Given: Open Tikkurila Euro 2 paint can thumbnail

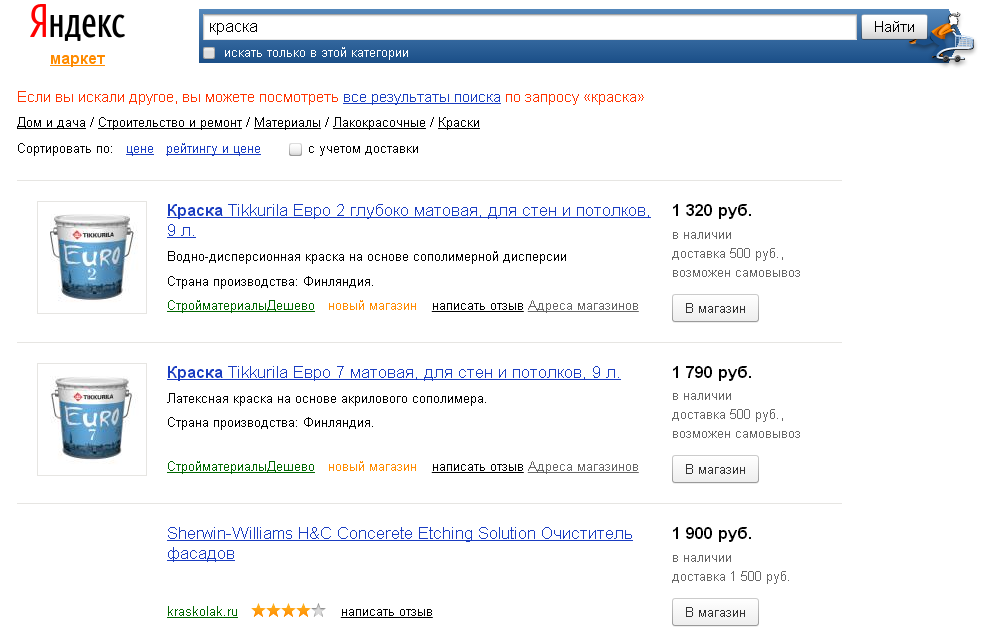Looking at the screenshot, I should pos(92,257).
